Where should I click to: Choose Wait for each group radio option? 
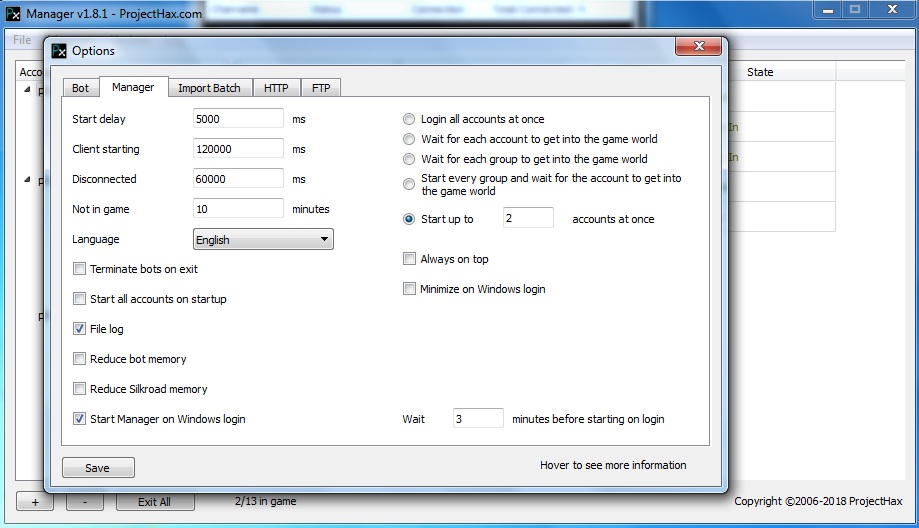[x=409, y=159]
